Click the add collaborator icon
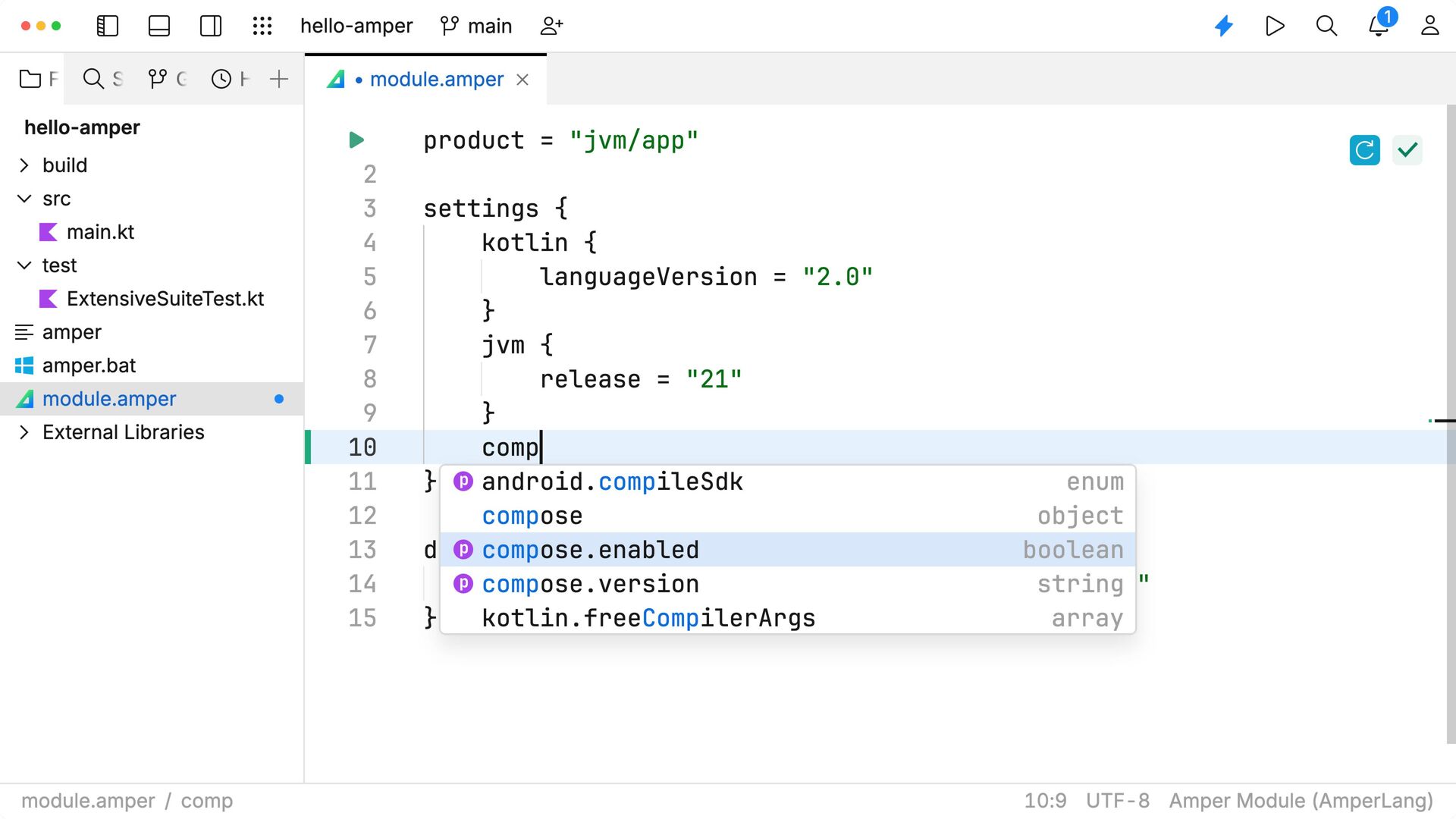The image size is (1456, 819). coord(551,26)
